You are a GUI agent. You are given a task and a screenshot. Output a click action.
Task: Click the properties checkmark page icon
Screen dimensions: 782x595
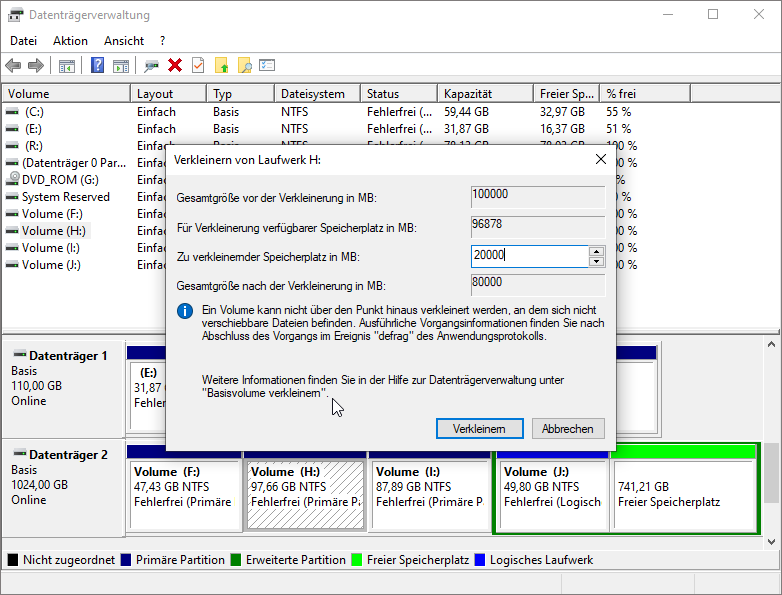click(198, 66)
